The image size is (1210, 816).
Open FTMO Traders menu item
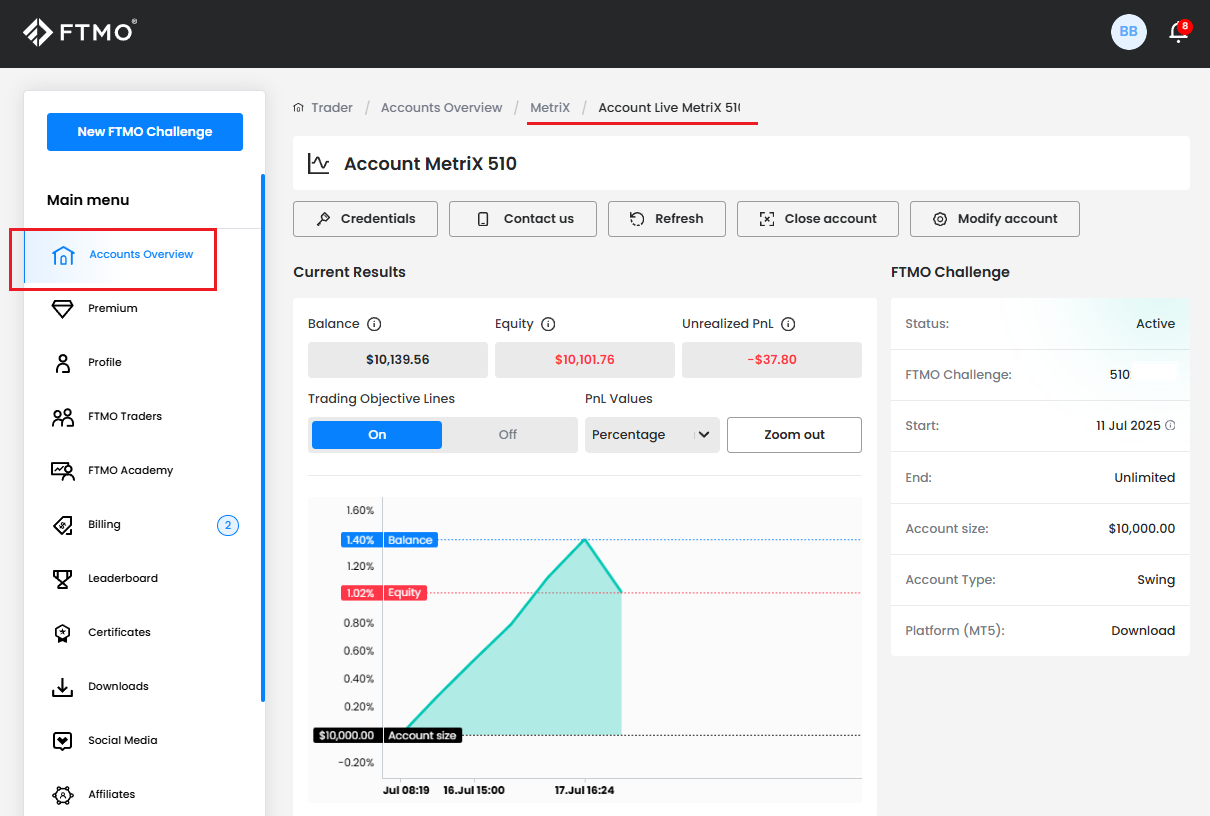[x=143, y=416]
